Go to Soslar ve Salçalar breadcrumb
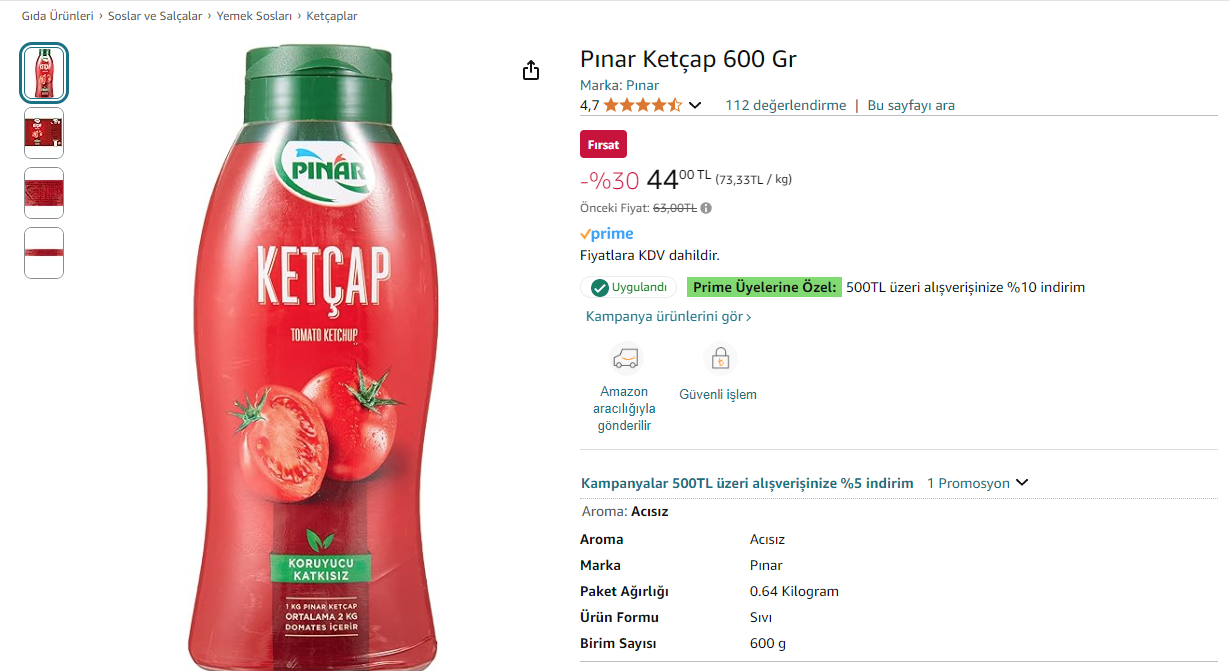 [x=155, y=16]
